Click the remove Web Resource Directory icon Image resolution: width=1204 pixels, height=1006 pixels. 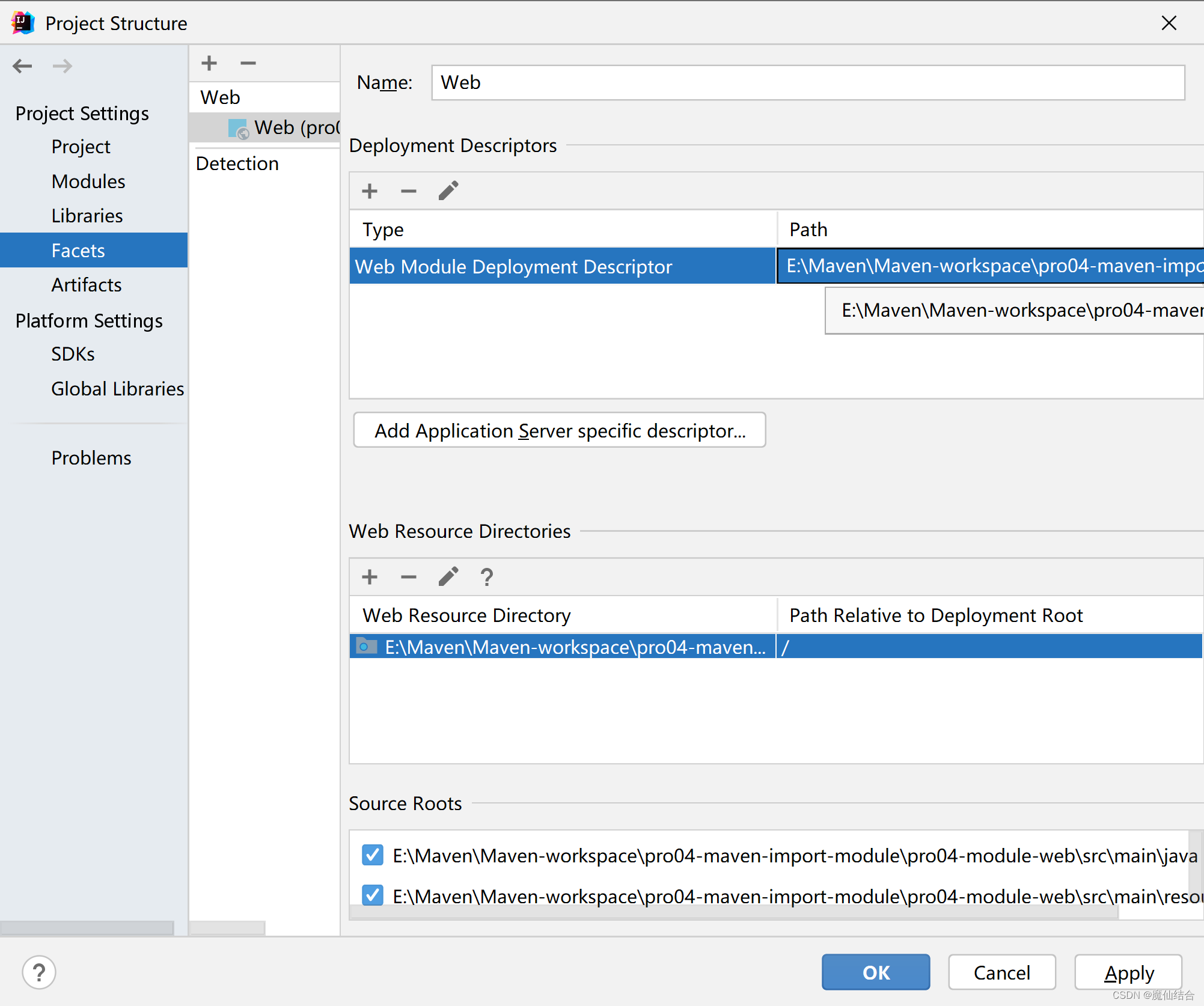click(408, 575)
